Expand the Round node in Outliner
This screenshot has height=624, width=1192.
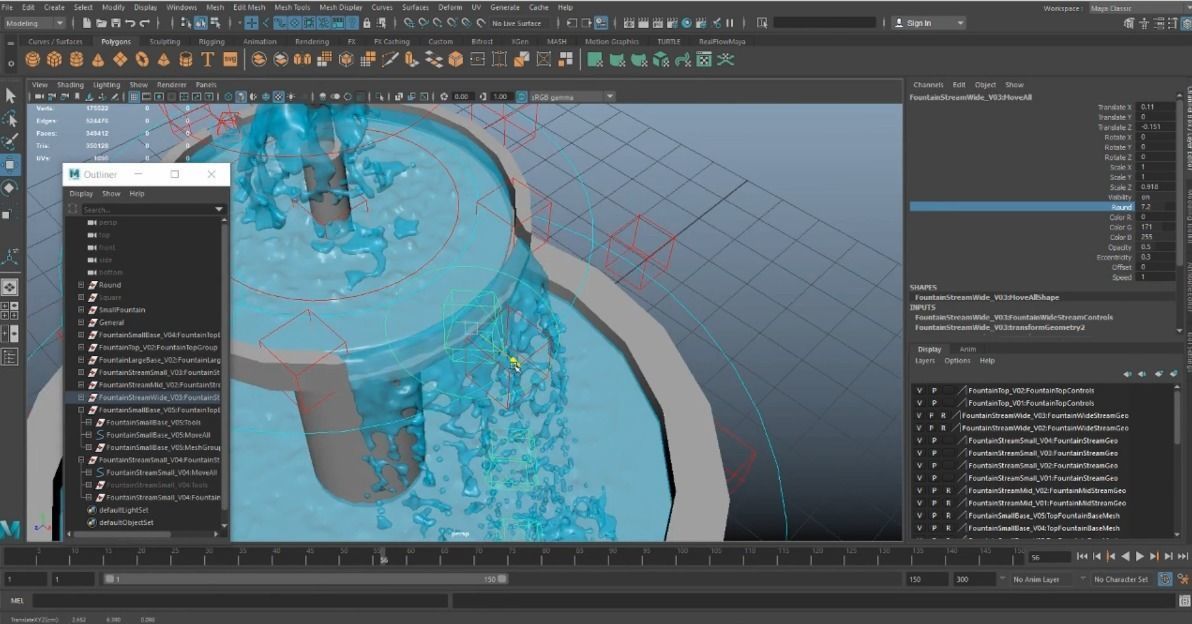pos(81,285)
